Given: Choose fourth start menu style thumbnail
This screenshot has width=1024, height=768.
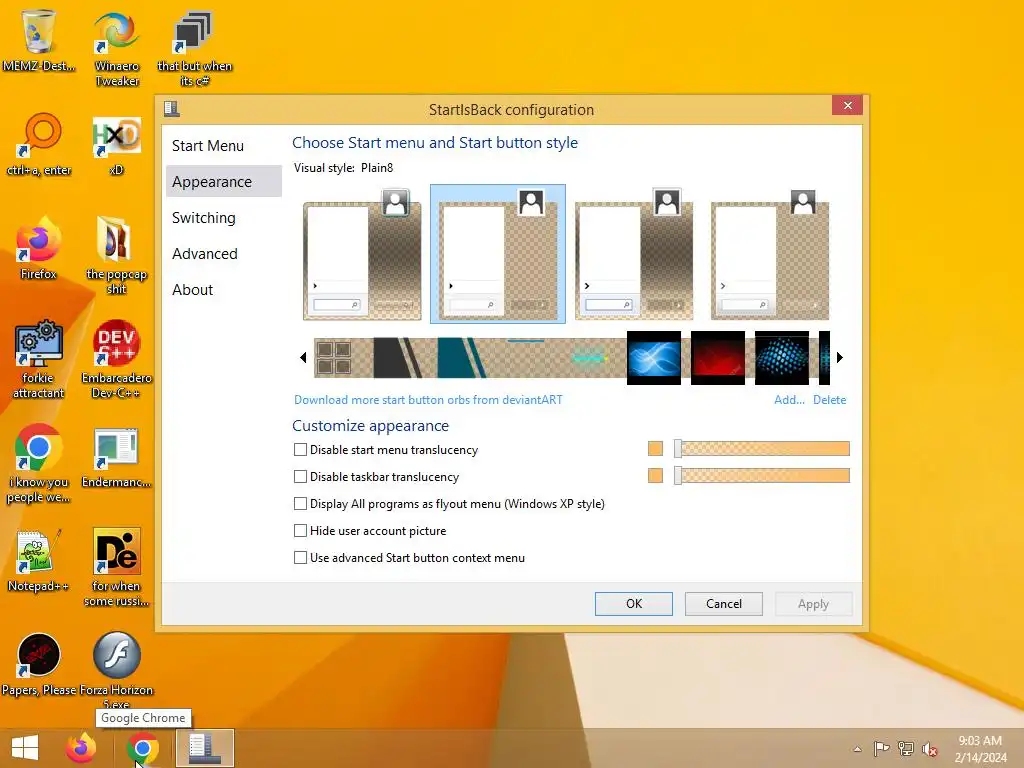Looking at the screenshot, I should [770, 254].
